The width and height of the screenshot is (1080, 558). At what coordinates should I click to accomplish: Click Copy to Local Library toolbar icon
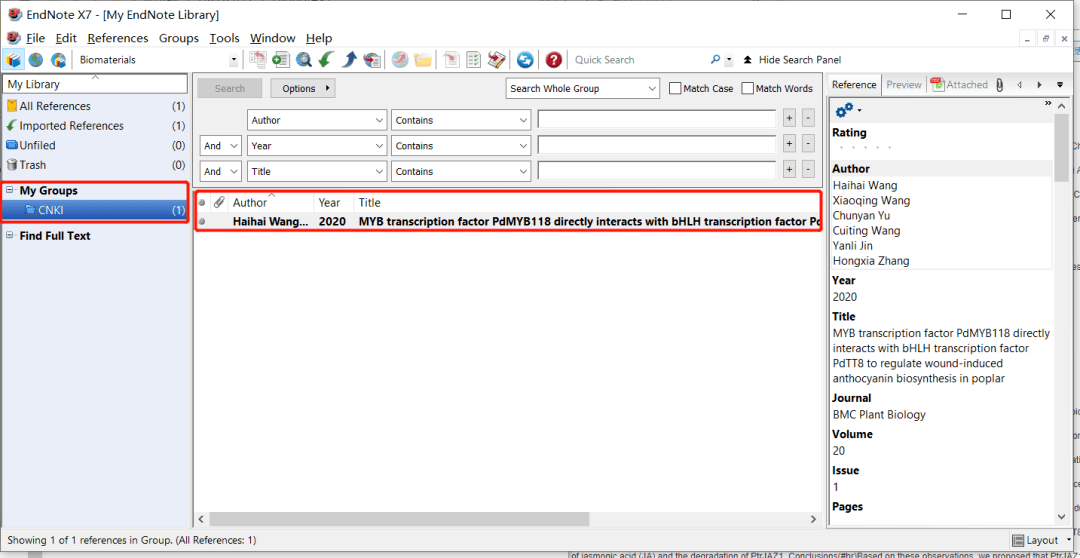(258, 60)
